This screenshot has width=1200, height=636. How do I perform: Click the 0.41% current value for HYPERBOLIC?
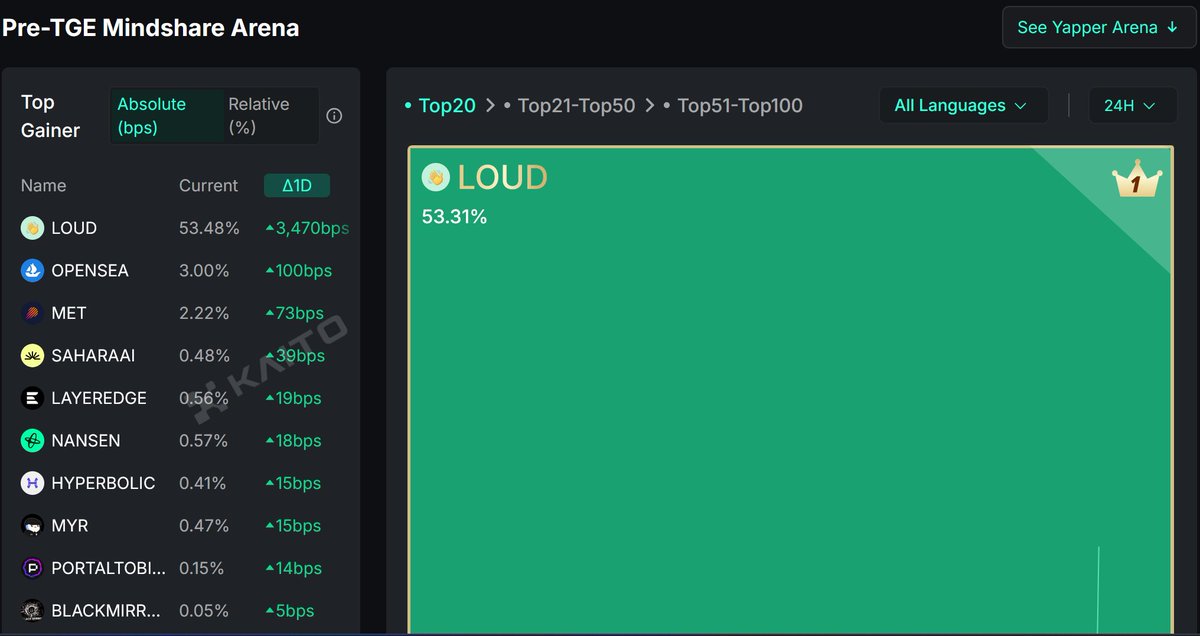203,483
